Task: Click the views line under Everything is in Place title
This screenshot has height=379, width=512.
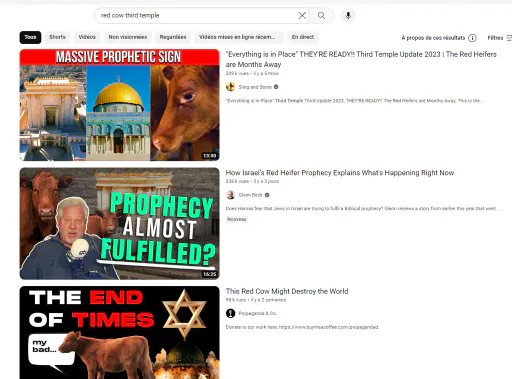Action: coord(252,73)
